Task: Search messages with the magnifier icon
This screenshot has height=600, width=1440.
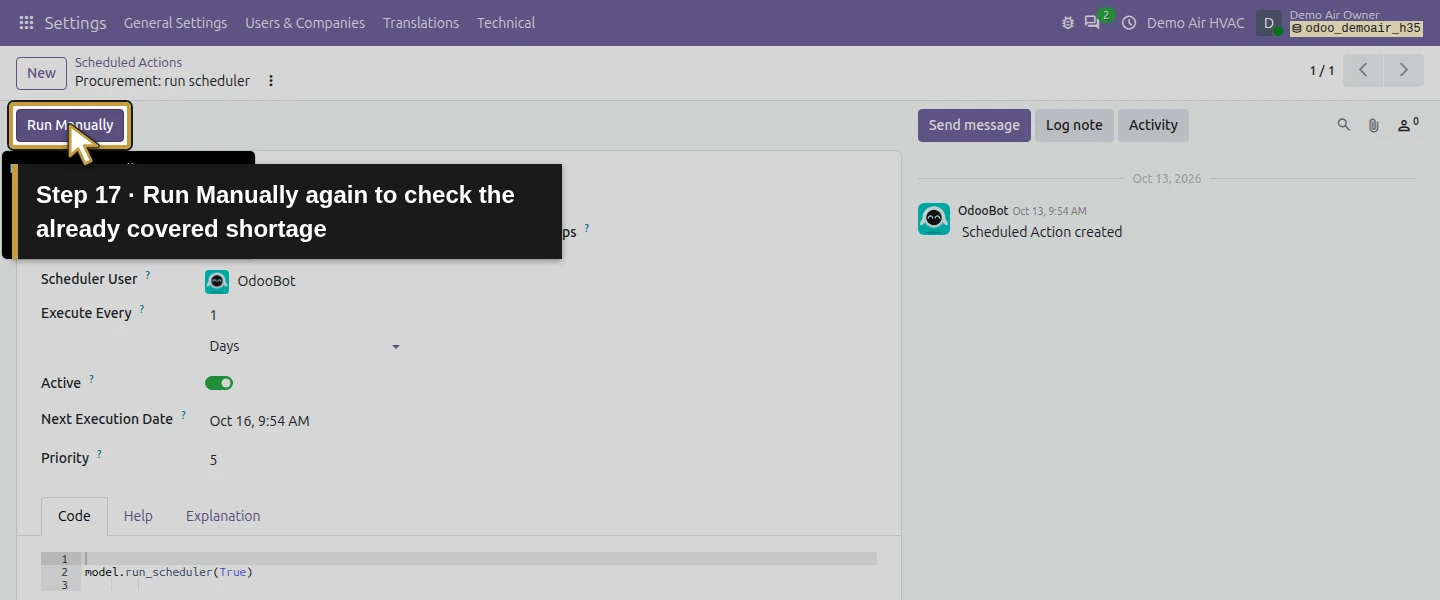Action: click(1344, 125)
